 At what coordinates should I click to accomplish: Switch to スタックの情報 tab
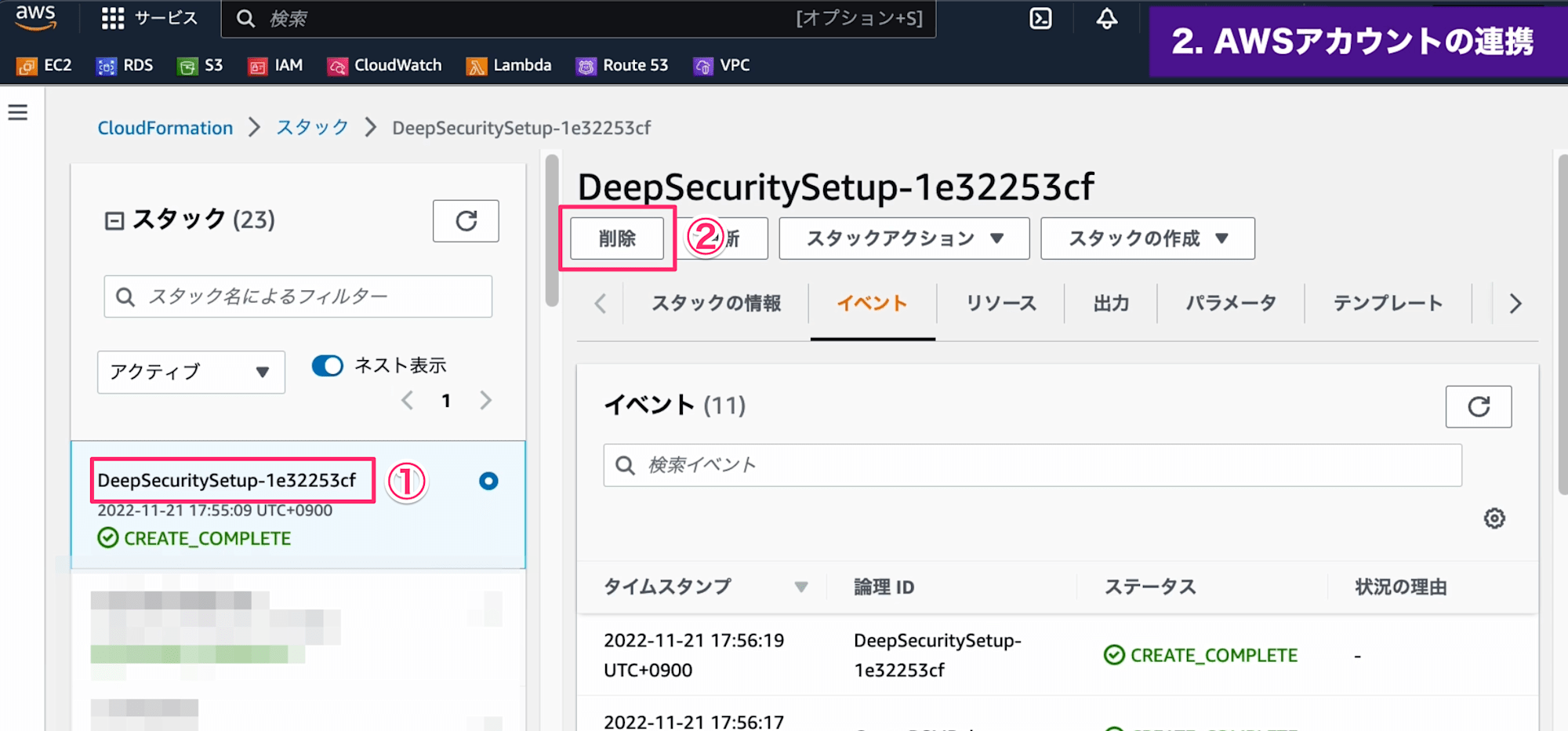[x=716, y=304]
